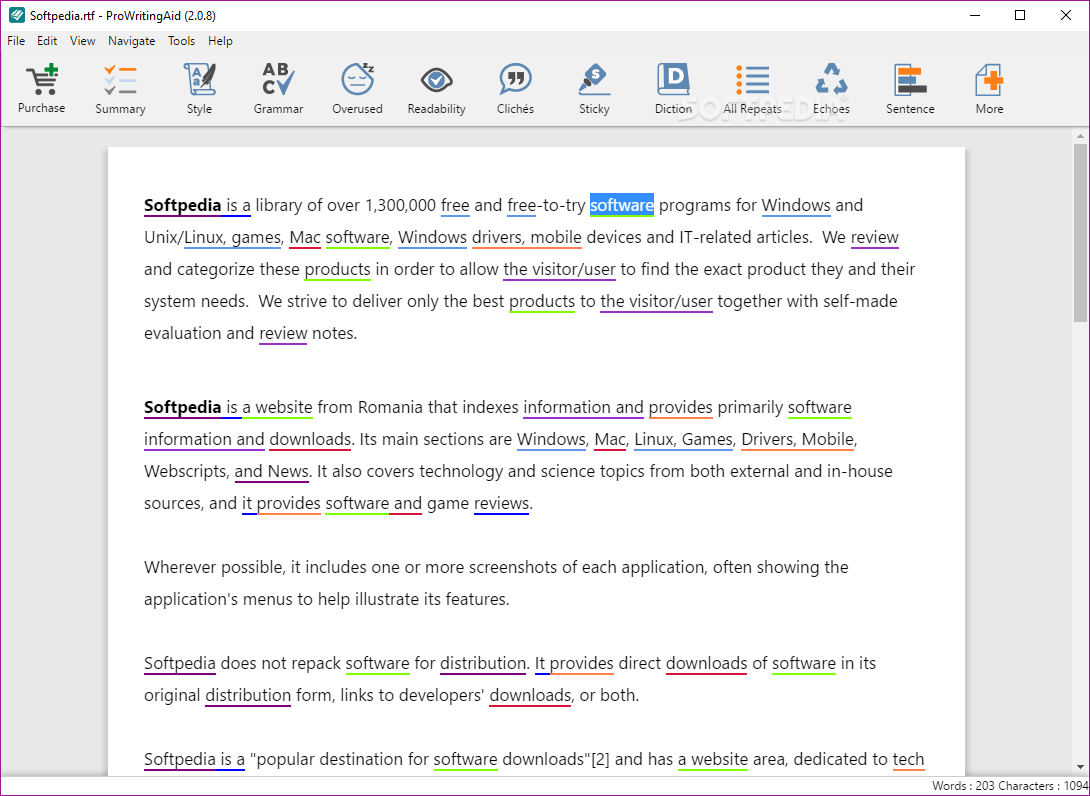
Task: Click the vertical scrollbar thumb
Action: [1080, 233]
